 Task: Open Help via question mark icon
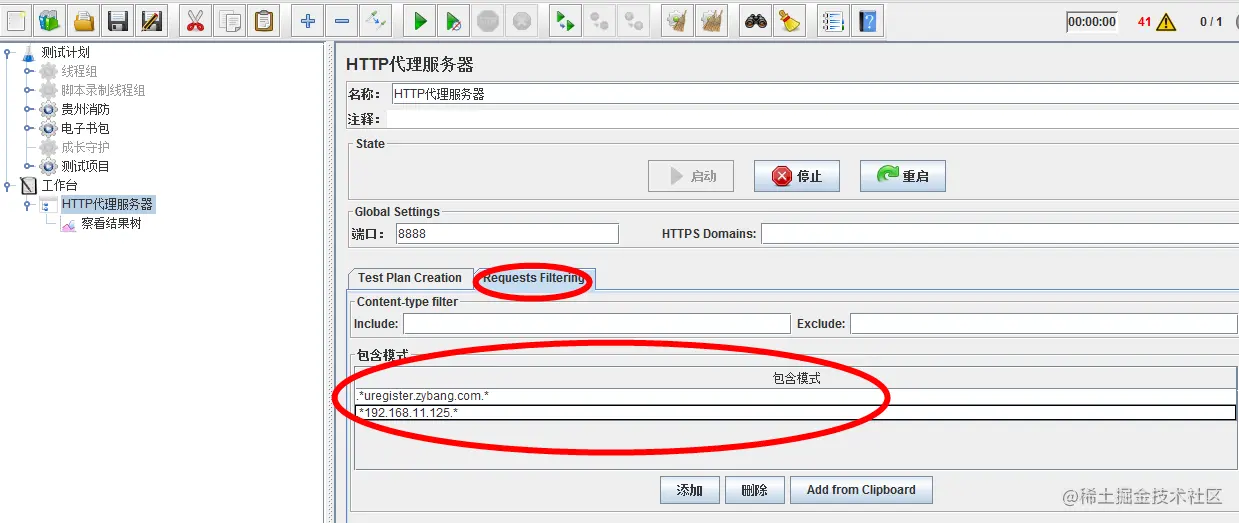[867, 20]
